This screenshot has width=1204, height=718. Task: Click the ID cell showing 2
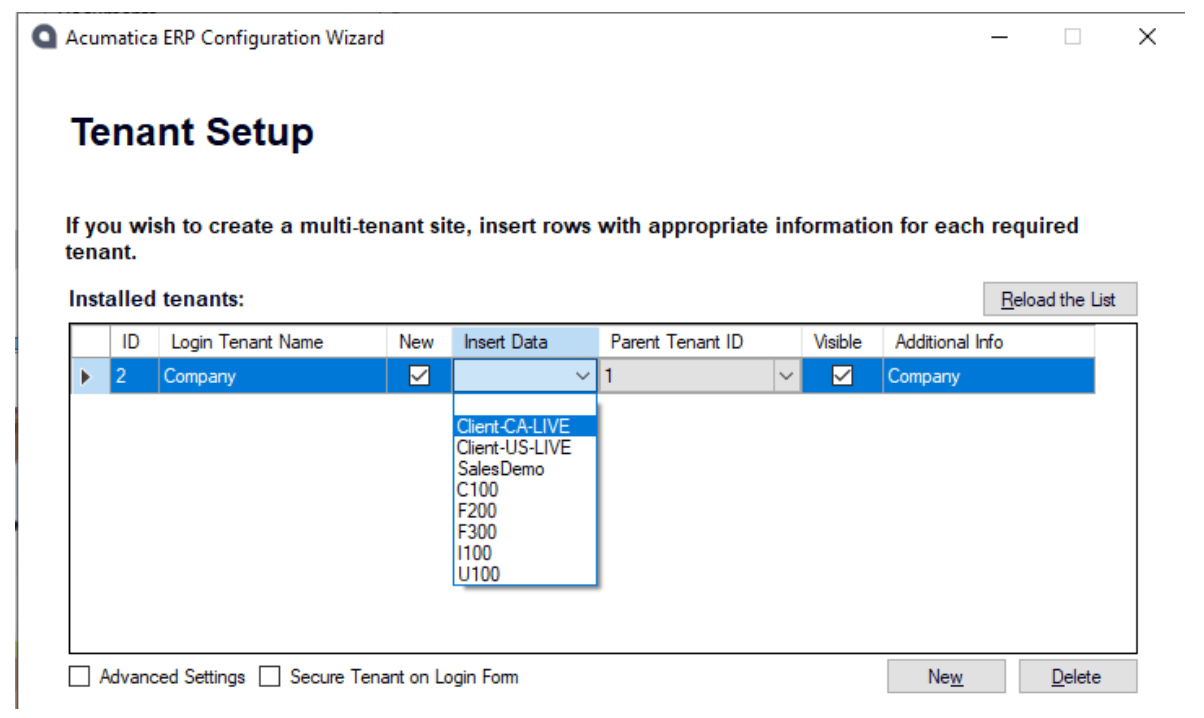[134, 376]
